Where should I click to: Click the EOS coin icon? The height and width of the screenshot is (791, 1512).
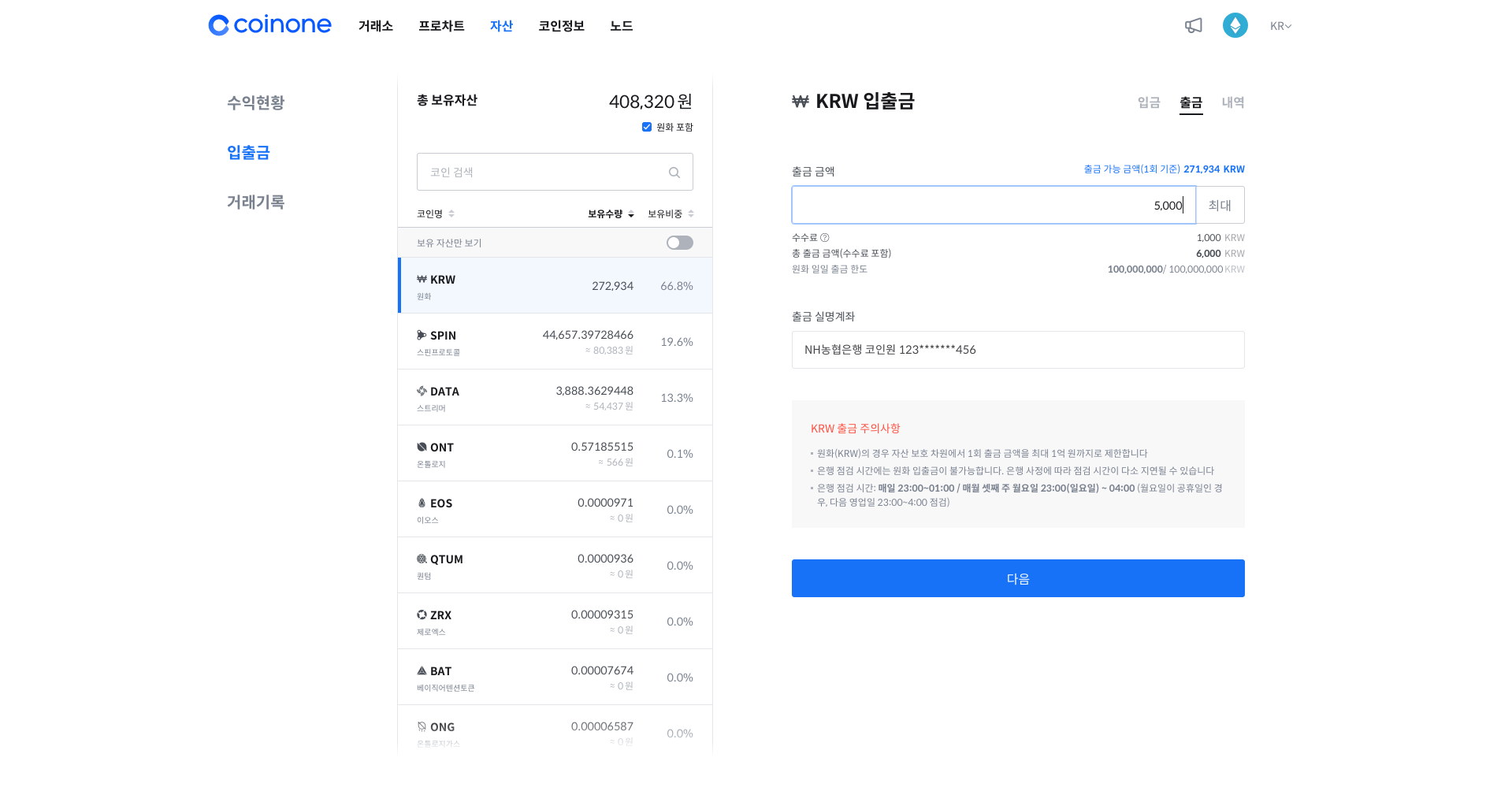(x=422, y=503)
